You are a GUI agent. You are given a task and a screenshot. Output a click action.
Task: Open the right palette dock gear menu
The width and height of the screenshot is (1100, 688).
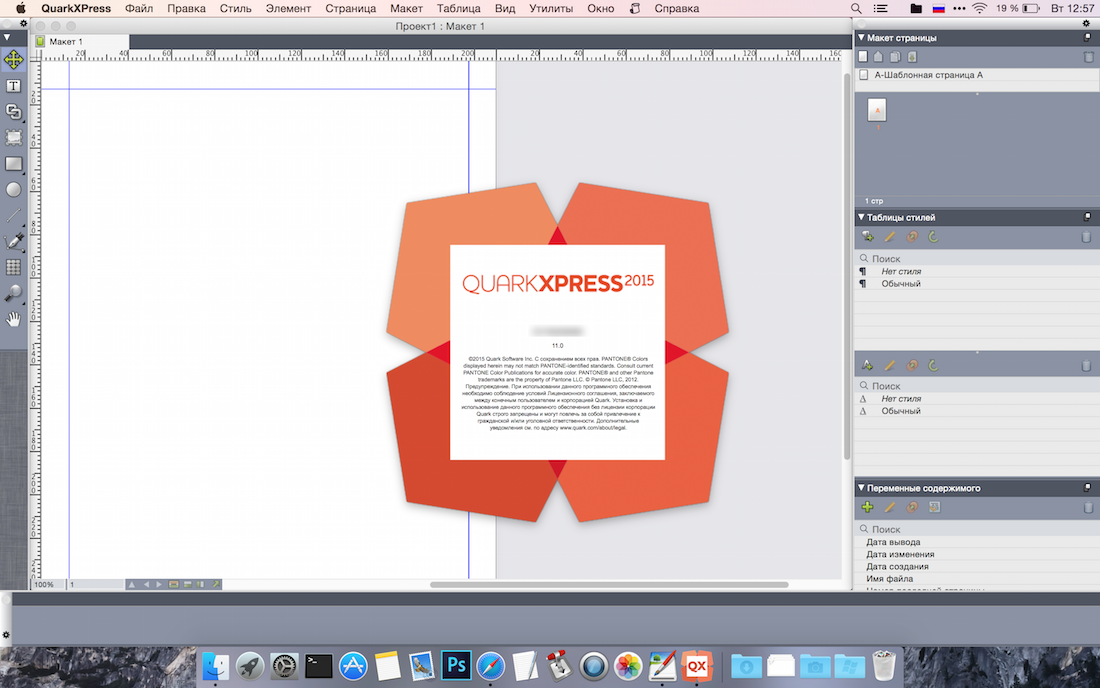point(1086,23)
